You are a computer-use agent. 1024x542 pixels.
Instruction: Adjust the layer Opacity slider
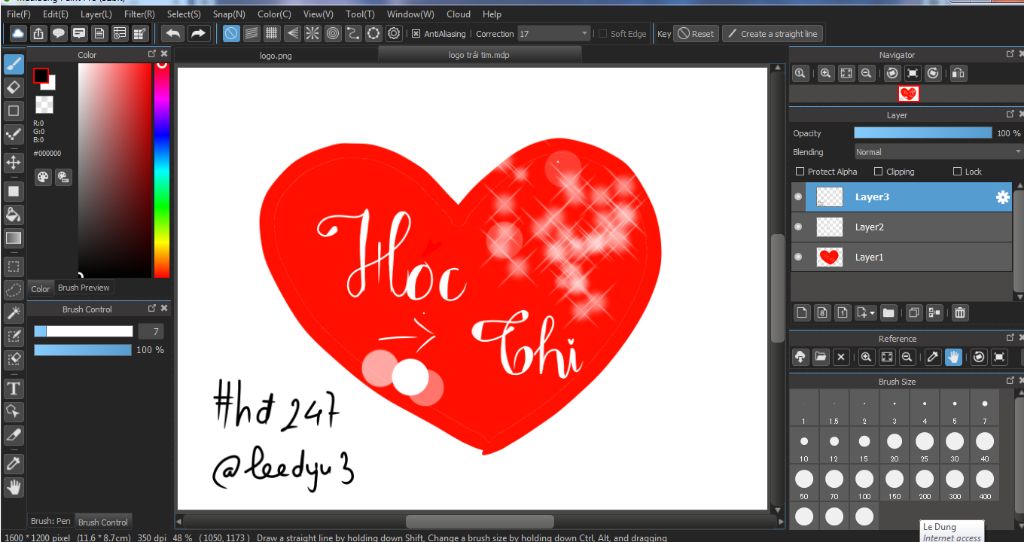pos(923,133)
